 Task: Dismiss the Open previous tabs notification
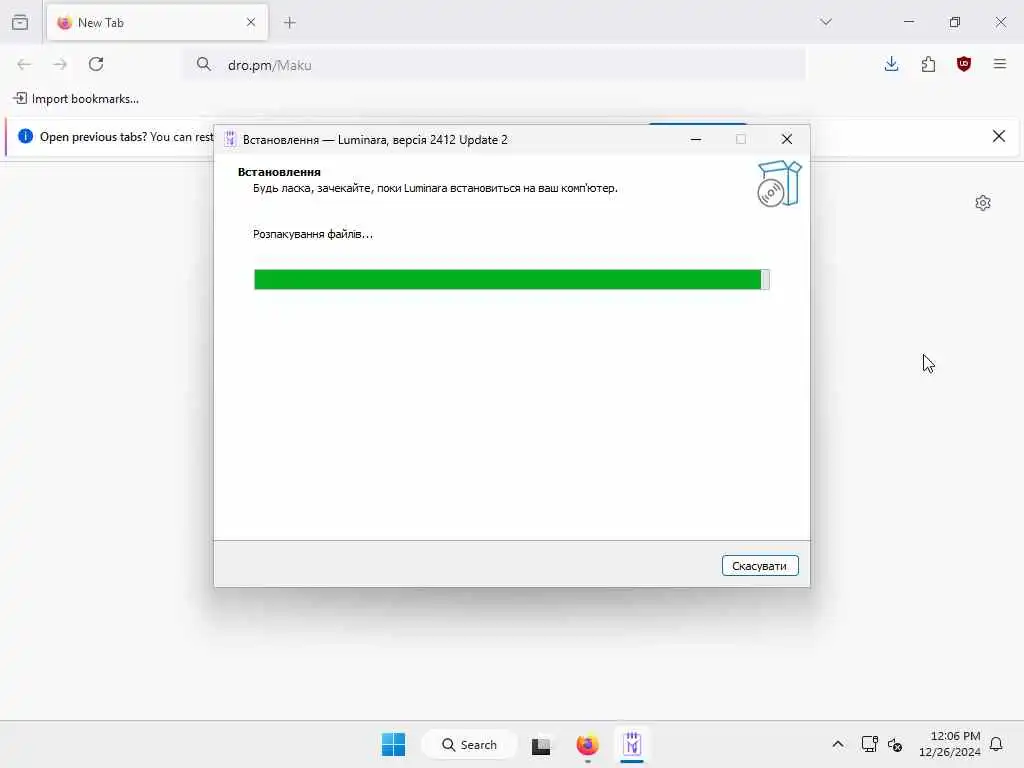pyautogui.click(x=999, y=136)
